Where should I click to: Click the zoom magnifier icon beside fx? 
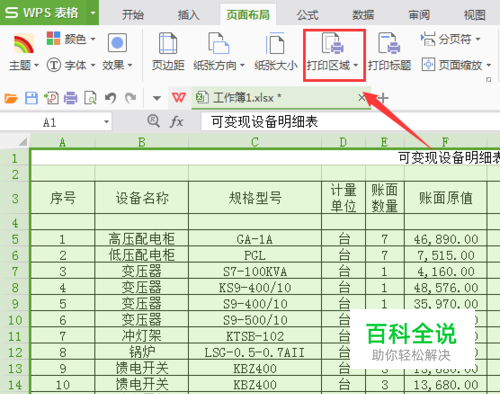pos(153,121)
